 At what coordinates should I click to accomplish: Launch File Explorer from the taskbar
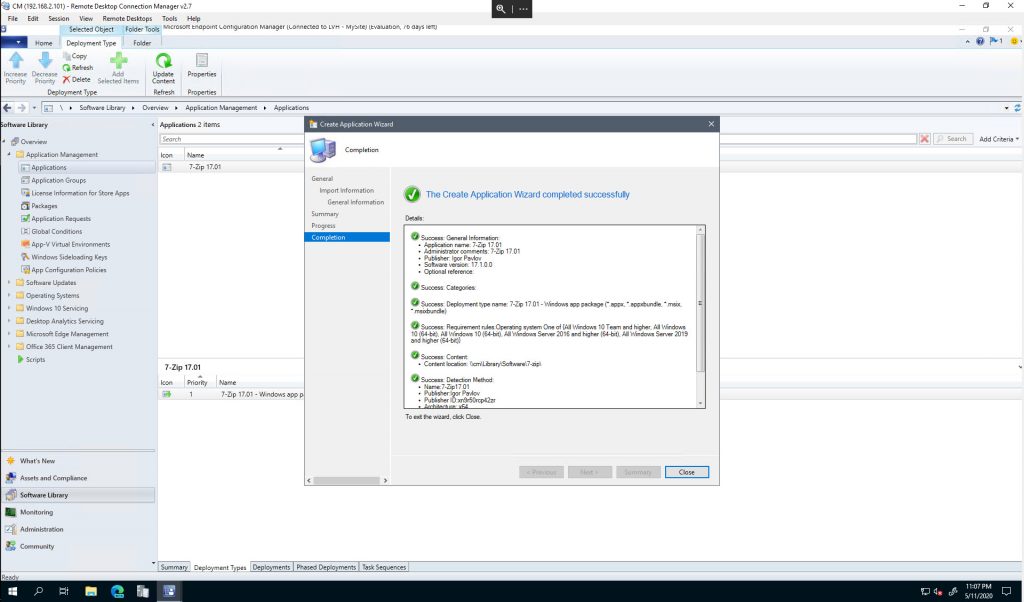[91, 592]
